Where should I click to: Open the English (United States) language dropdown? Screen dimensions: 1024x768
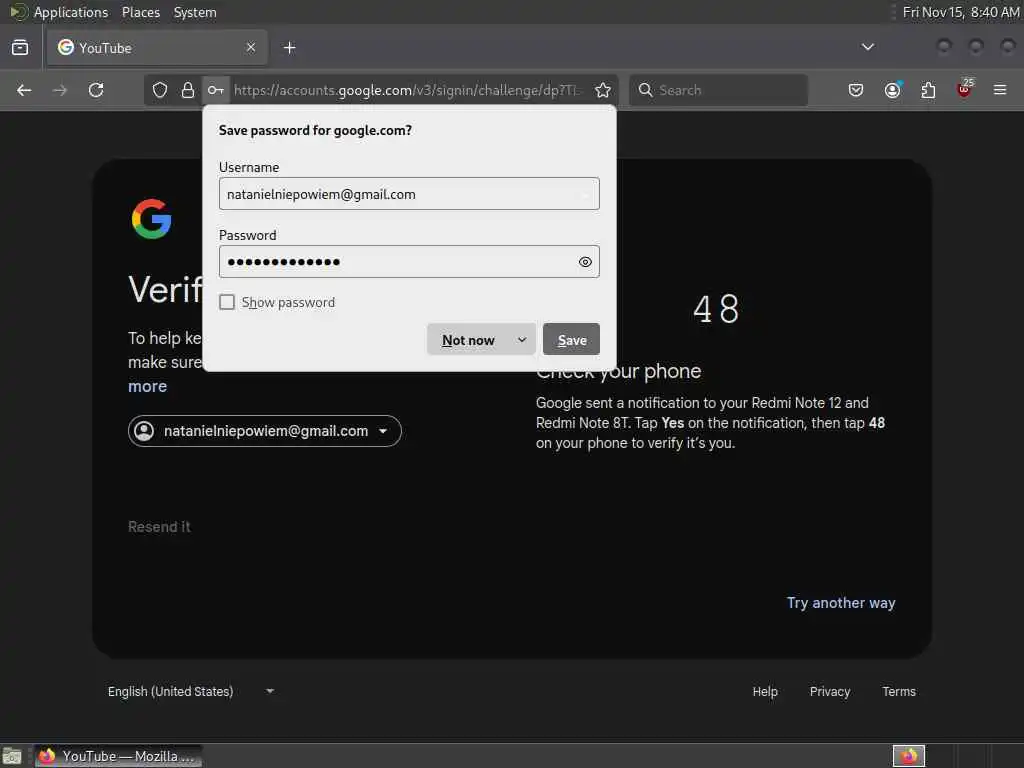pyautogui.click(x=191, y=691)
